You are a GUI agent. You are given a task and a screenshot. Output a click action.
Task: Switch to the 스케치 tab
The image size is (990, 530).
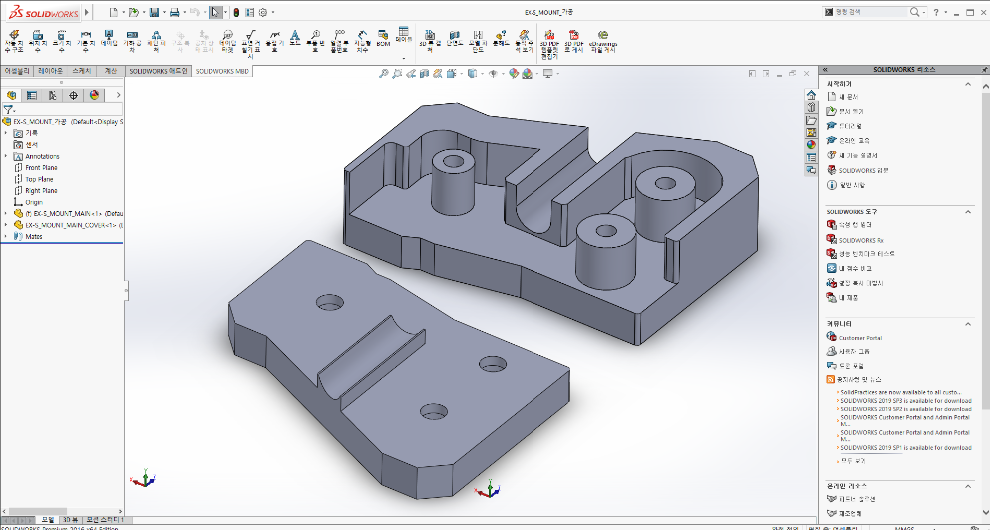pyautogui.click(x=82, y=71)
